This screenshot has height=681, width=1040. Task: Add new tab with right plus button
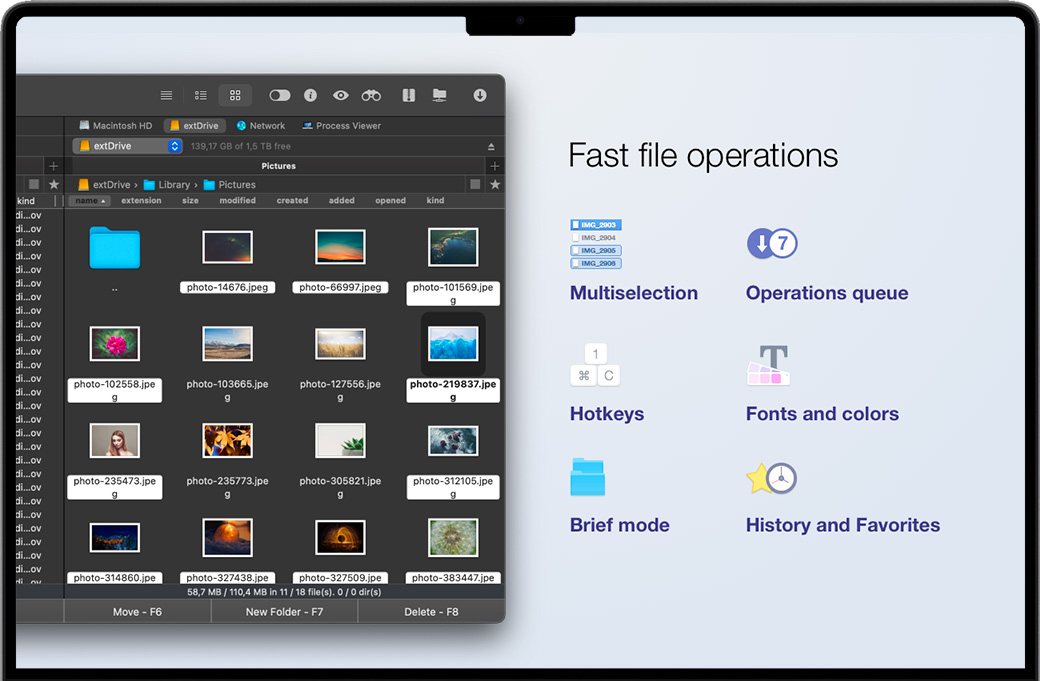coord(494,166)
